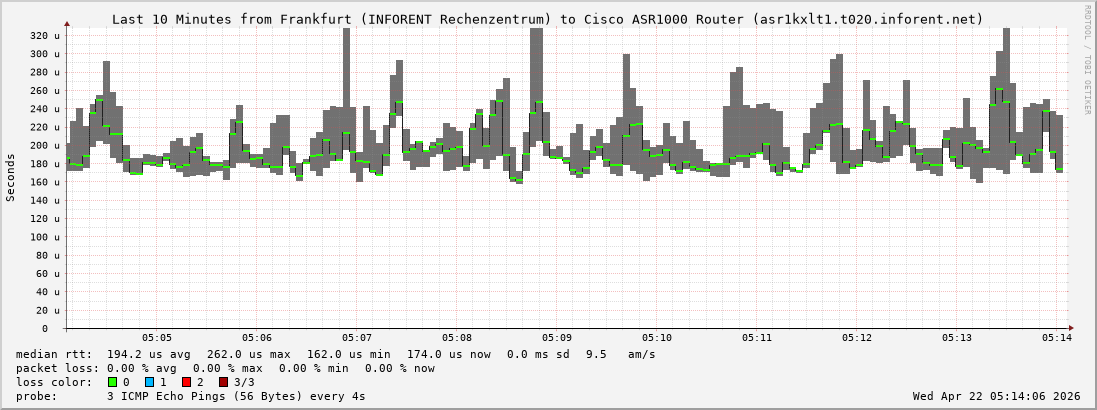Click the graph title mentioning Cisco ASR1000 Router

coord(547,19)
